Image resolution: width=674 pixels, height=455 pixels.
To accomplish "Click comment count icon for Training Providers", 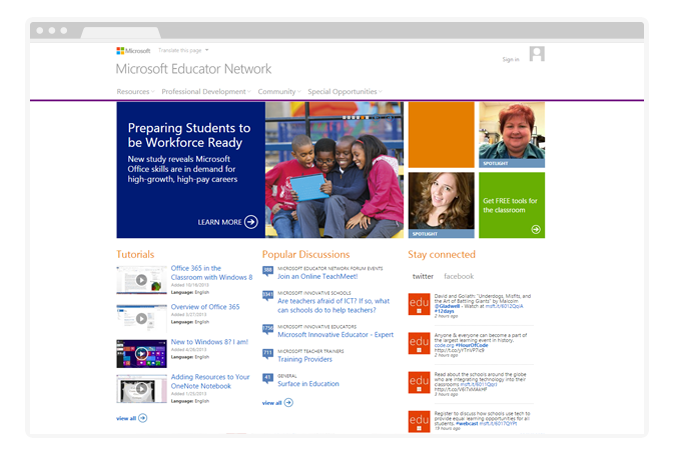I will (x=268, y=354).
